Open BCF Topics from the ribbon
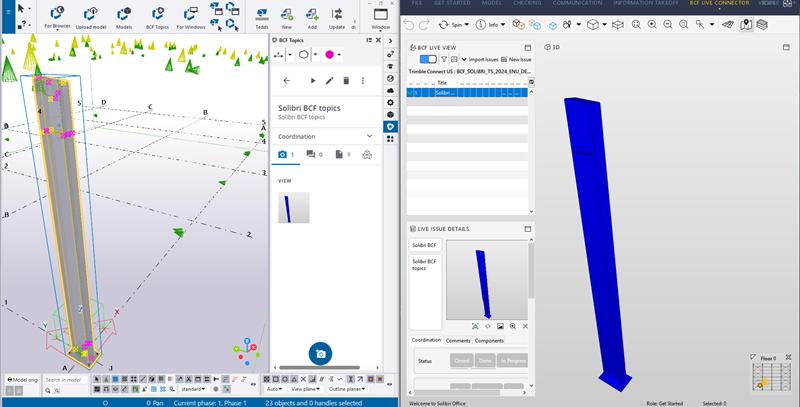 157,17
